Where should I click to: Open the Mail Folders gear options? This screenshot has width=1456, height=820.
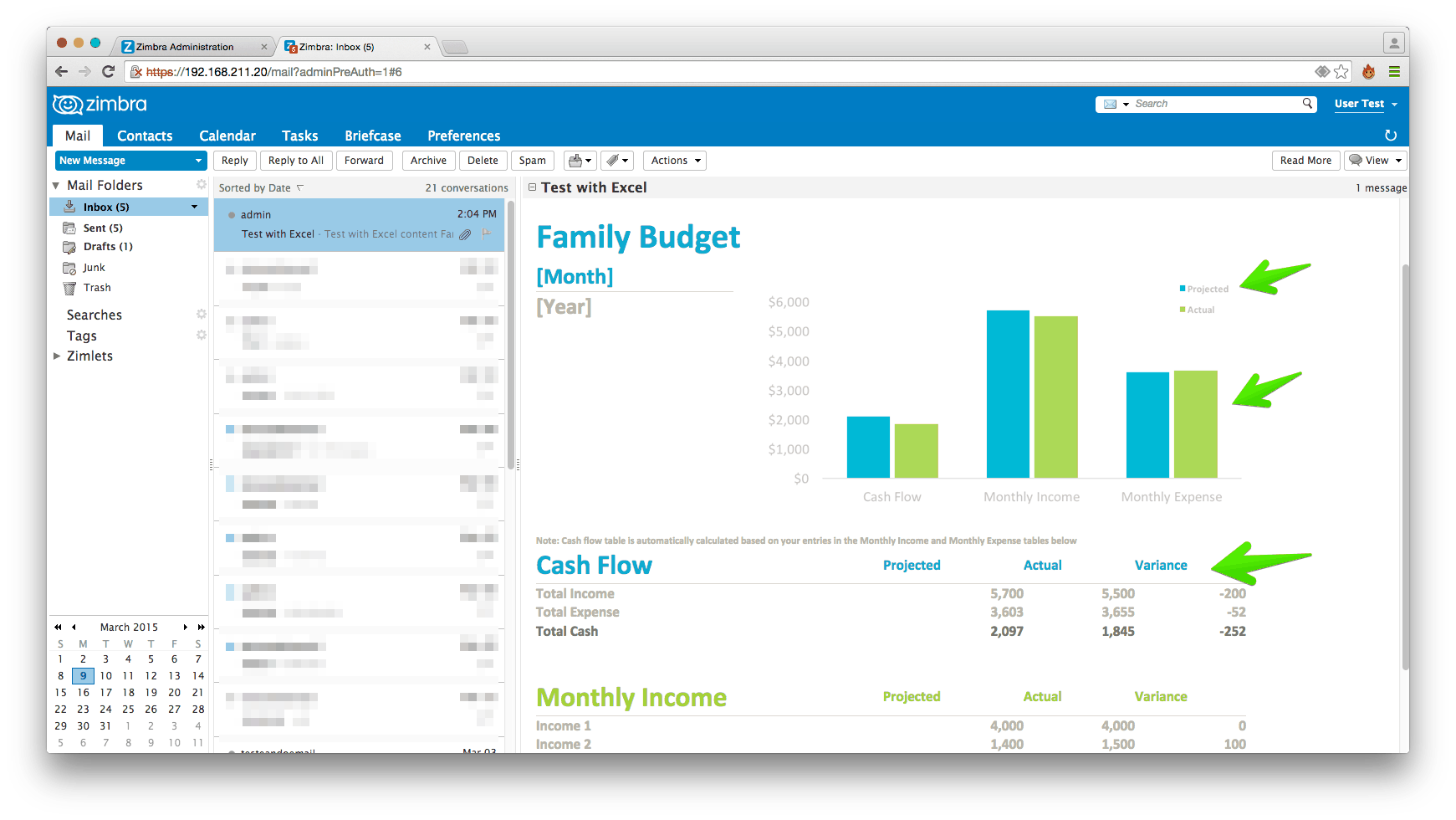pyautogui.click(x=201, y=184)
